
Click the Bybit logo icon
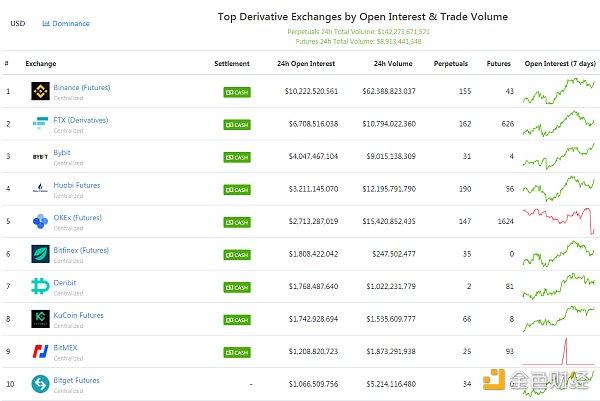point(40,157)
